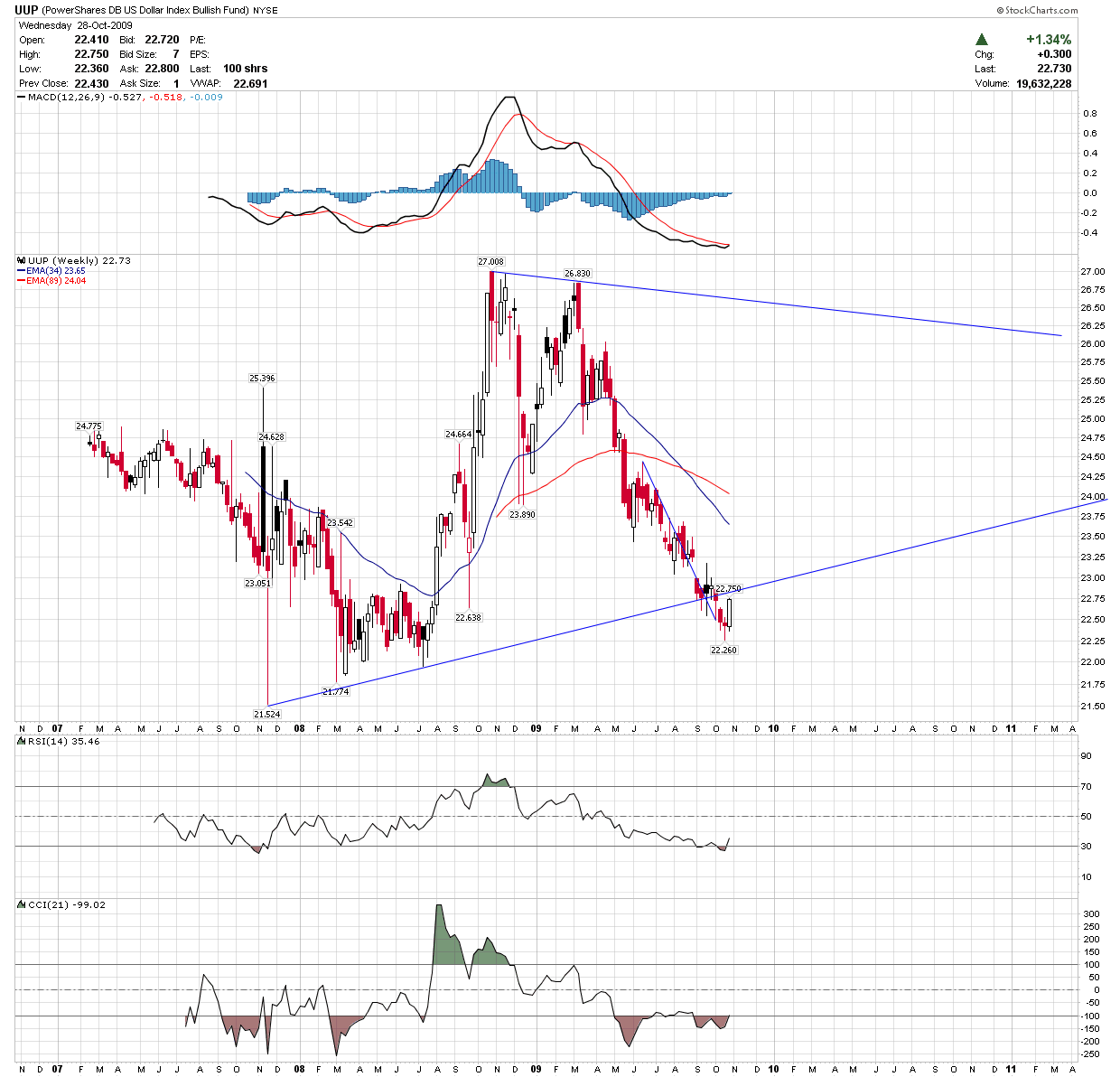This screenshot has width=1120, height=1077.
Task: Click the +1.34% percent change
Action: (1049, 40)
